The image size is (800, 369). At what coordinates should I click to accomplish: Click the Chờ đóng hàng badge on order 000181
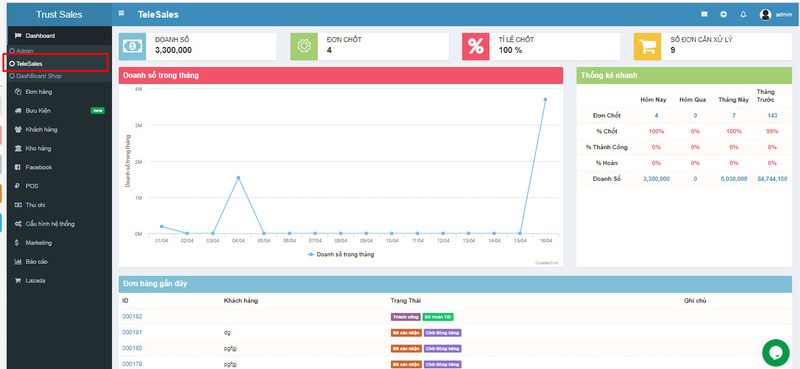coord(442,333)
